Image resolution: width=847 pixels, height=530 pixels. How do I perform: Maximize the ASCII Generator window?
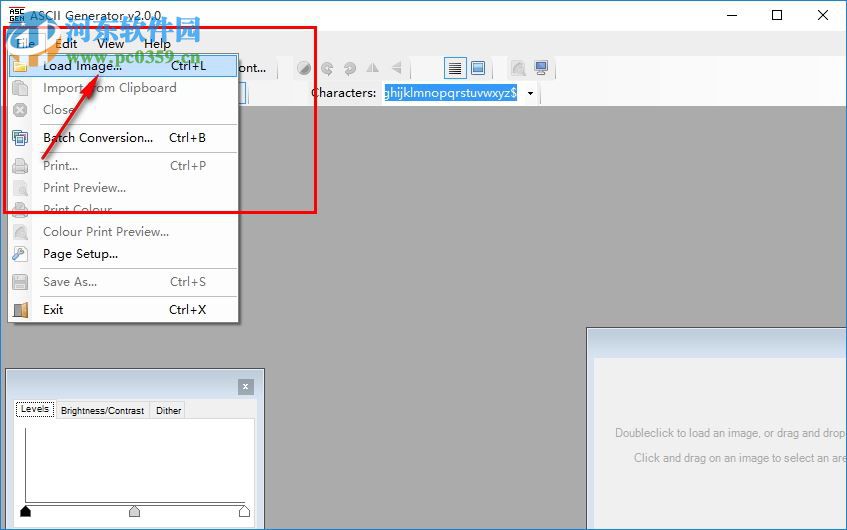[777, 15]
